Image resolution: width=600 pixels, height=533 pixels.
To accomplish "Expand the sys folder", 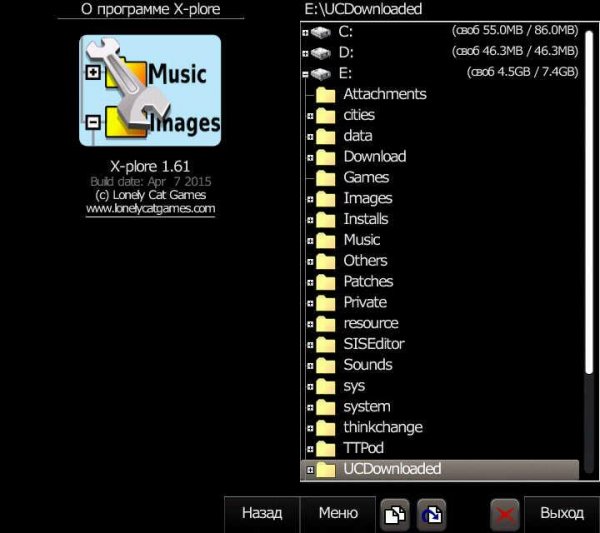I will click(310, 387).
